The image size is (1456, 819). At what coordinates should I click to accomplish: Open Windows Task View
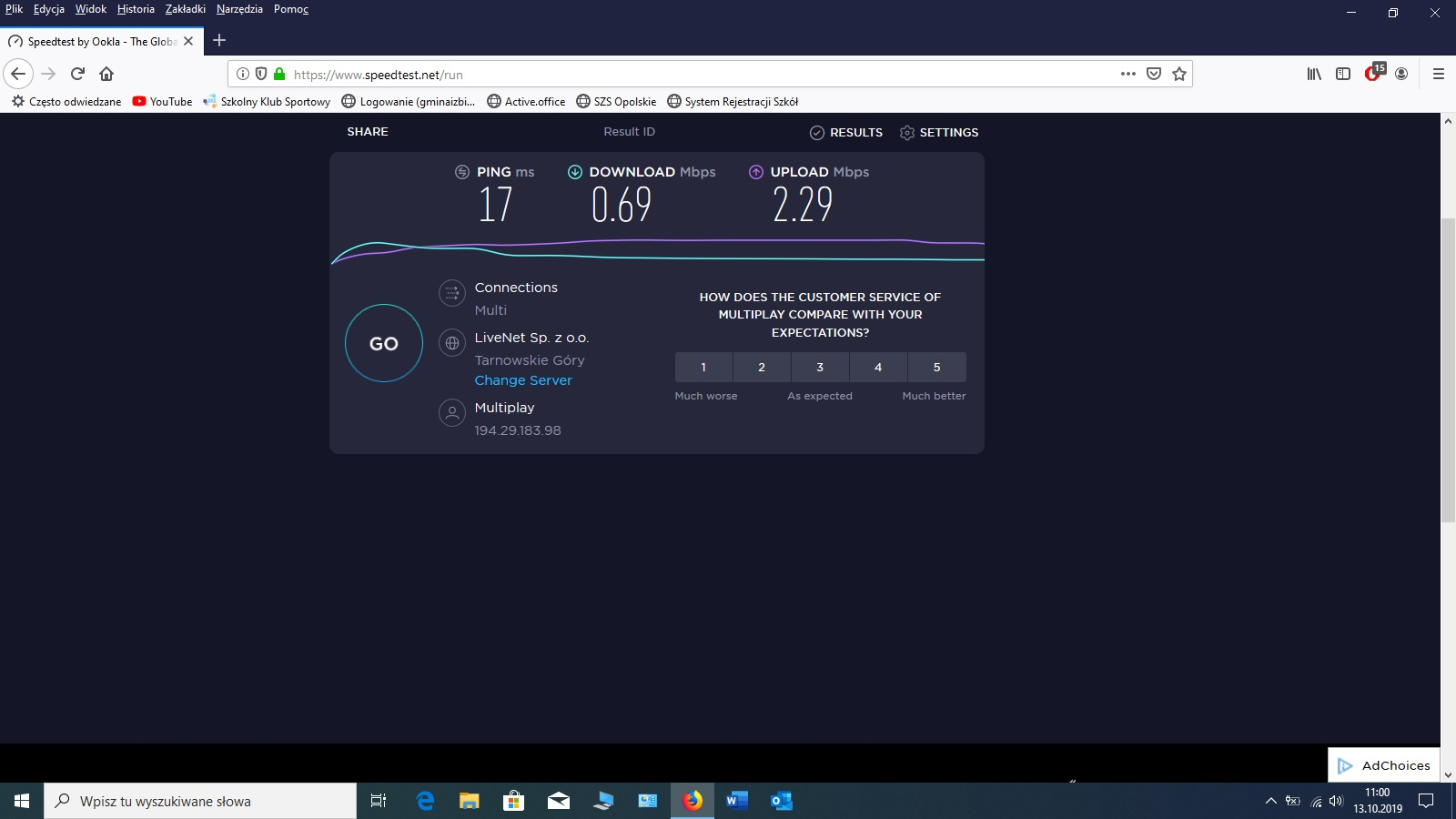pyautogui.click(x=379, y=801)
